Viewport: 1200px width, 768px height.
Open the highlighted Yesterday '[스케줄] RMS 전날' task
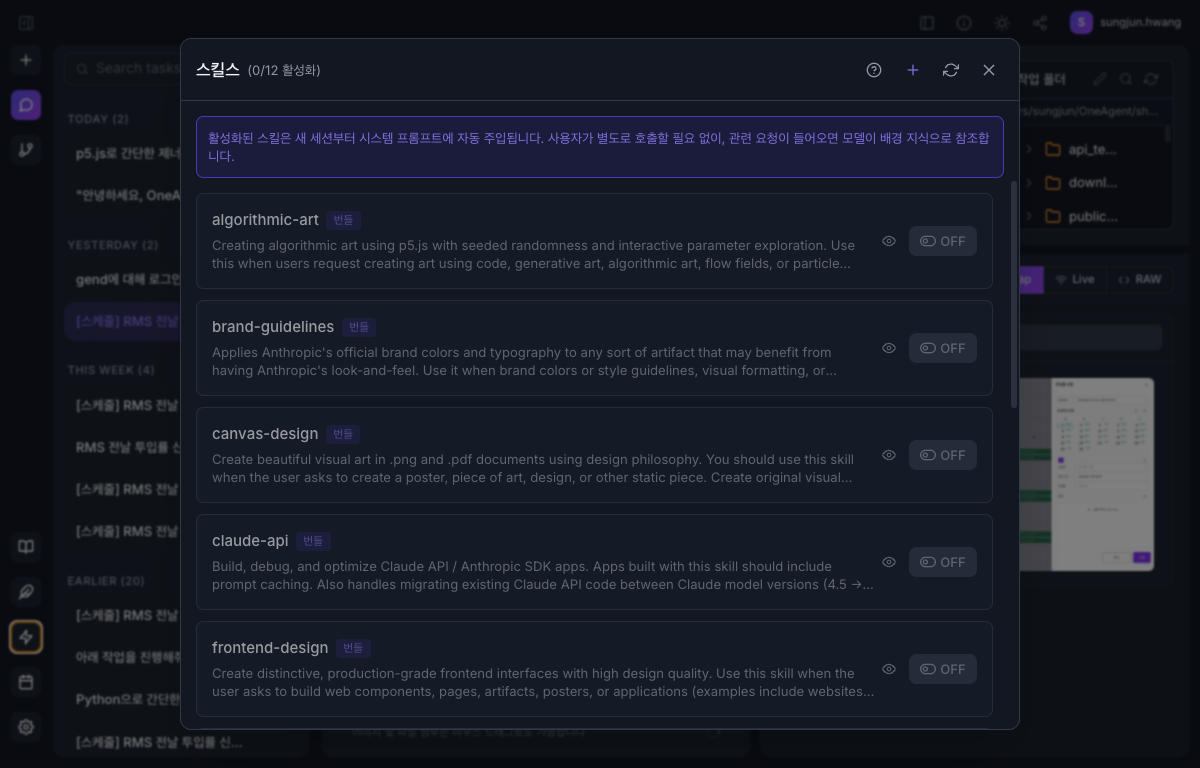point(123,321)
